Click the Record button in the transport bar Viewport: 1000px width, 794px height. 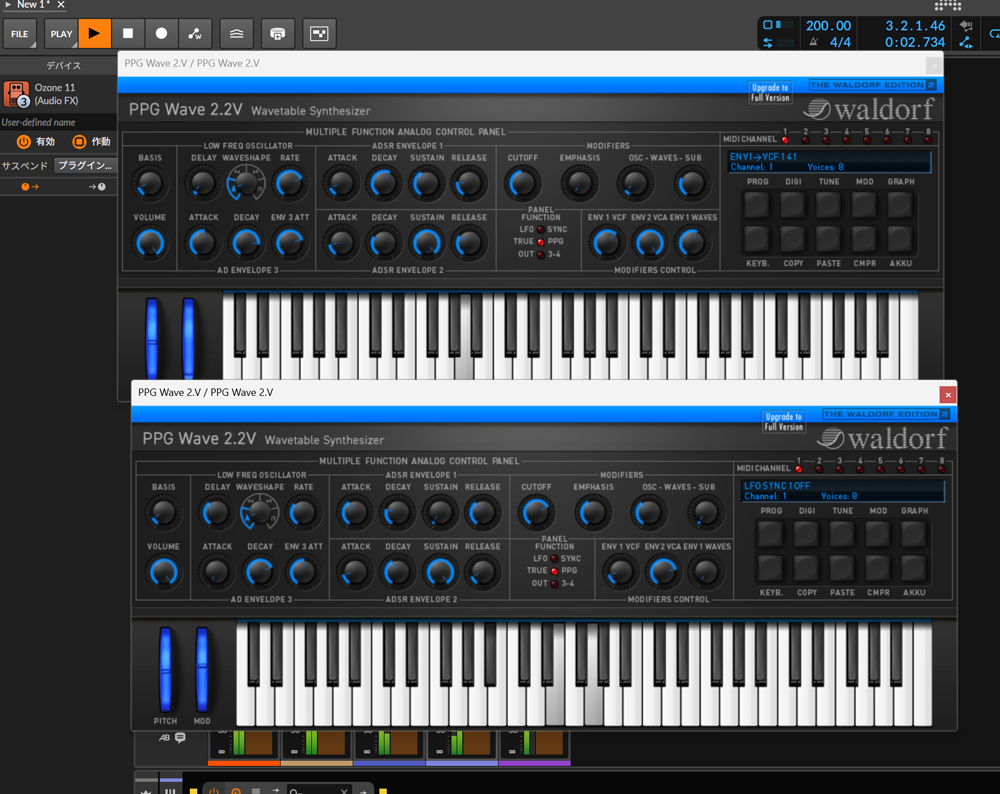[x=161, y=33]
